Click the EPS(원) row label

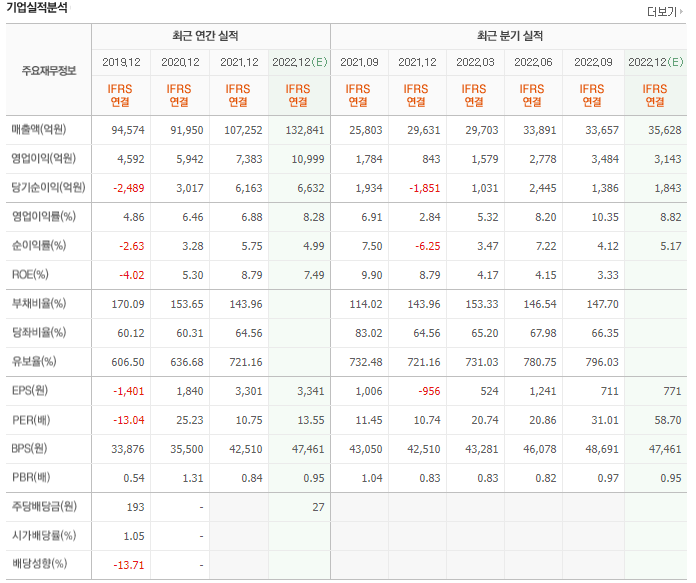click(32, 391)
